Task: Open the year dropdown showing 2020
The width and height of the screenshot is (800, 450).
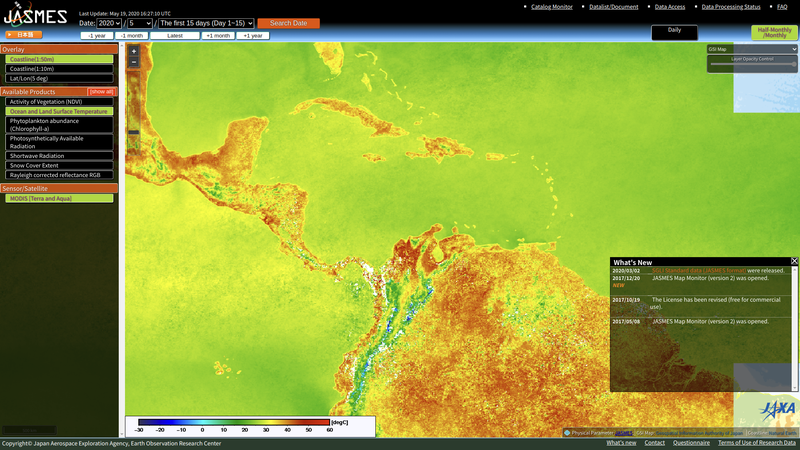Action: click(x=109, y=23)
